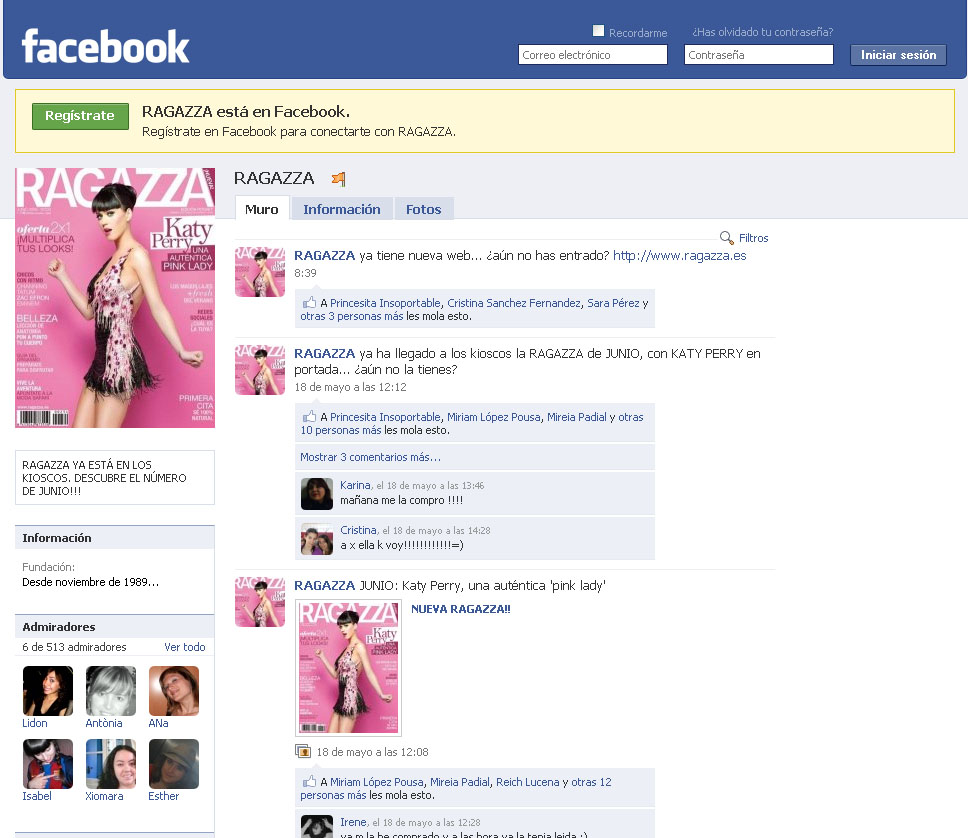Click the photo album icon beside 18 de mayo 12:08
This screenshot has height=838, width=968.
(302, 752)
